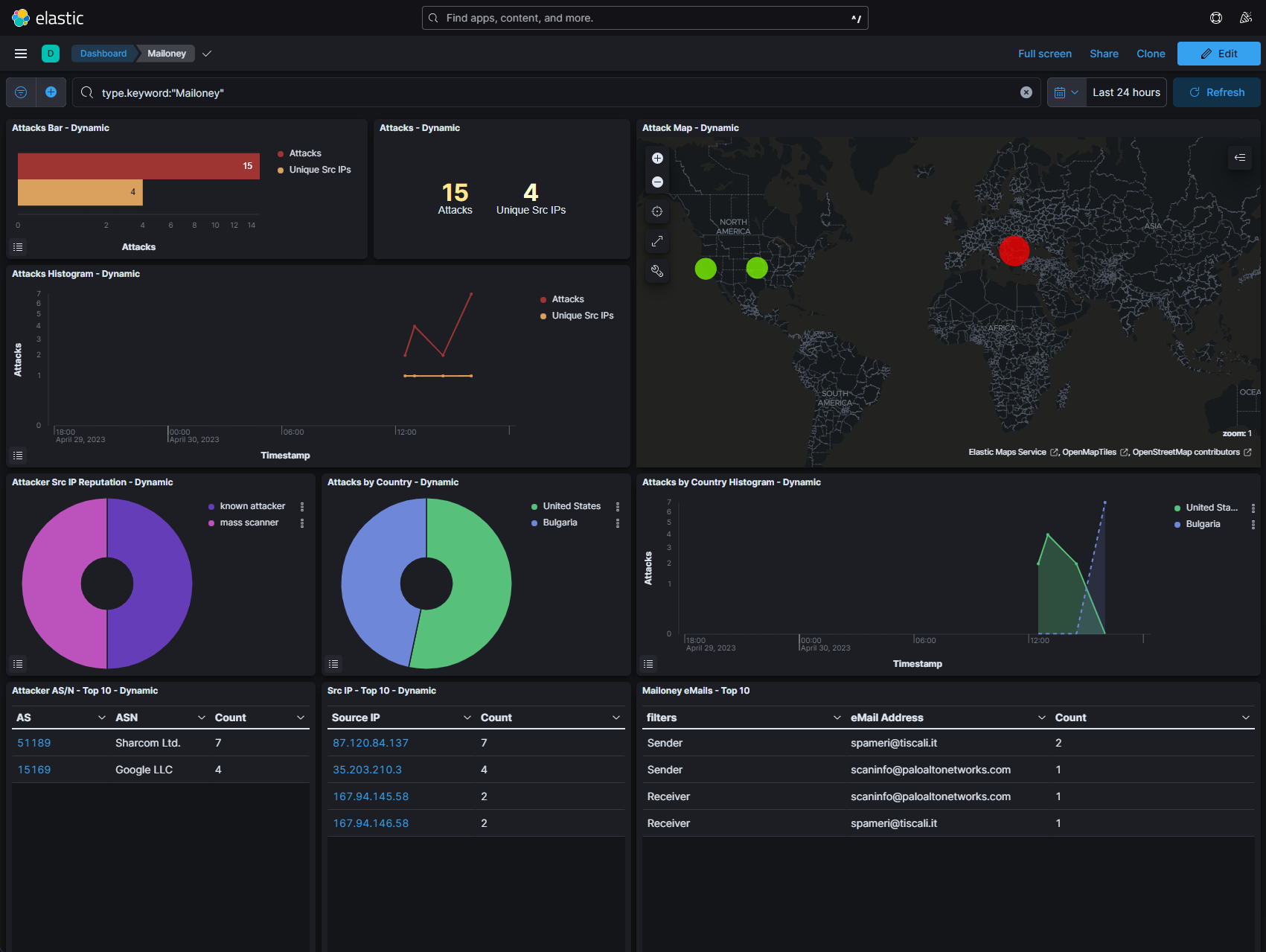Open the date quick menu dropdown
Image resolution: width=1266 pixels, height=952 pixels.
1067,92
